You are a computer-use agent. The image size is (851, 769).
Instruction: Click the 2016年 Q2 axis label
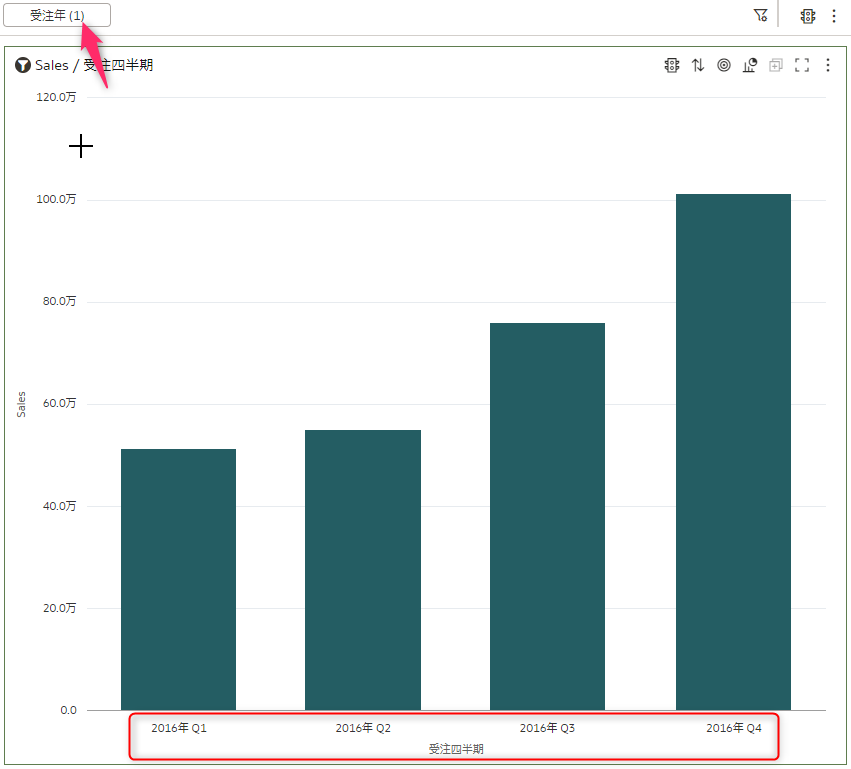(363, 728)
